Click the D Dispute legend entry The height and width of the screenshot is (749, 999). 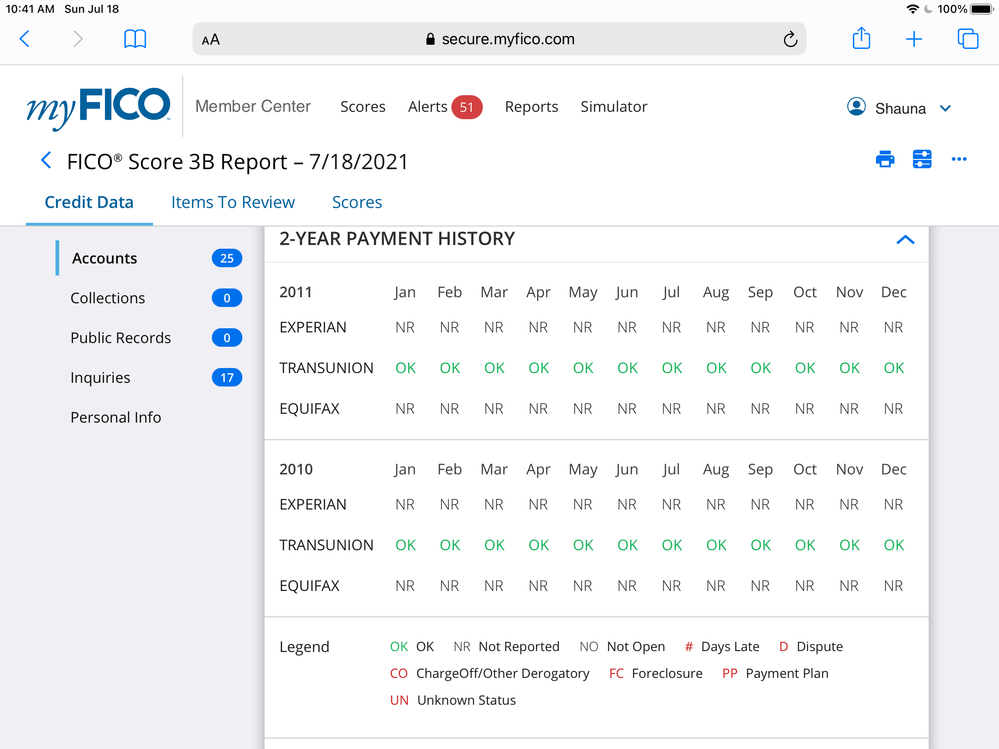click(x=811, y=646)
